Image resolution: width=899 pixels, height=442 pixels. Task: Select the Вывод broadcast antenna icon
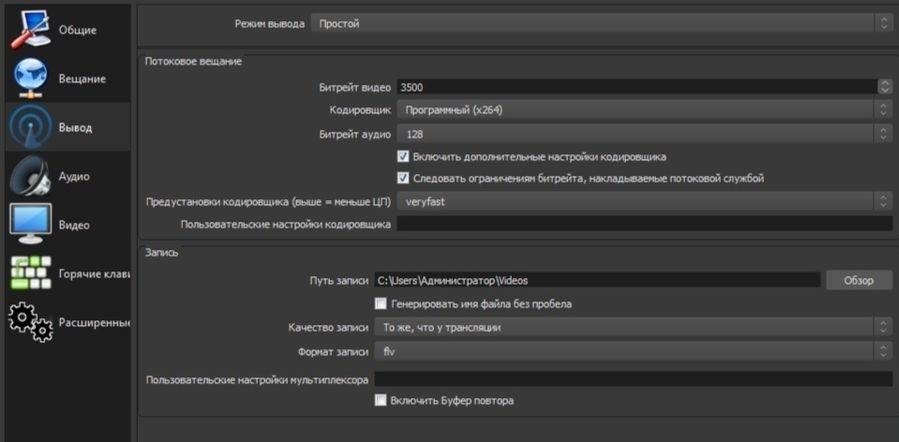click(x=30, y=128)
